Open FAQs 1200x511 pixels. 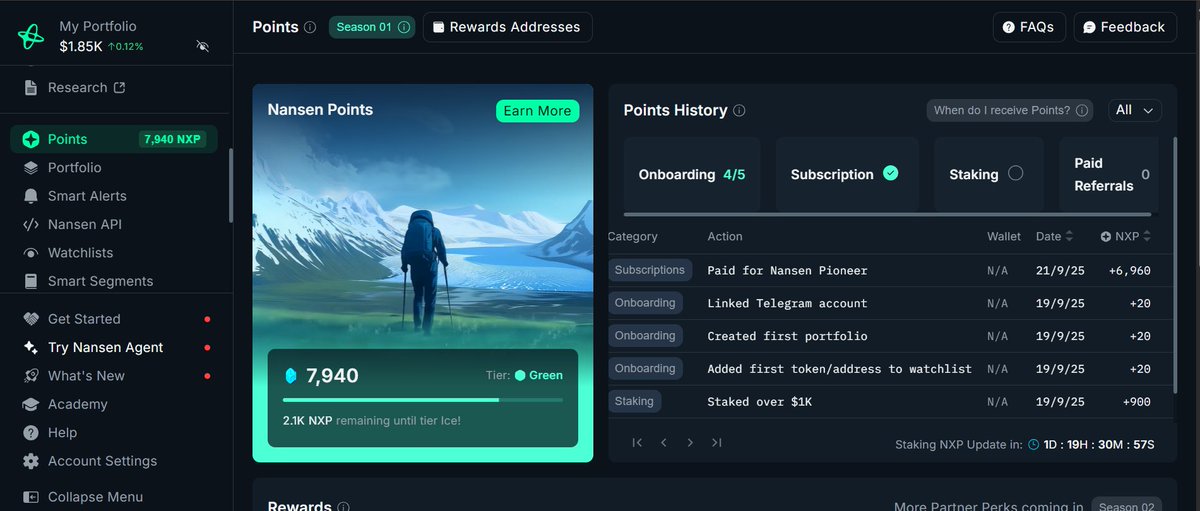point(1029,27)
